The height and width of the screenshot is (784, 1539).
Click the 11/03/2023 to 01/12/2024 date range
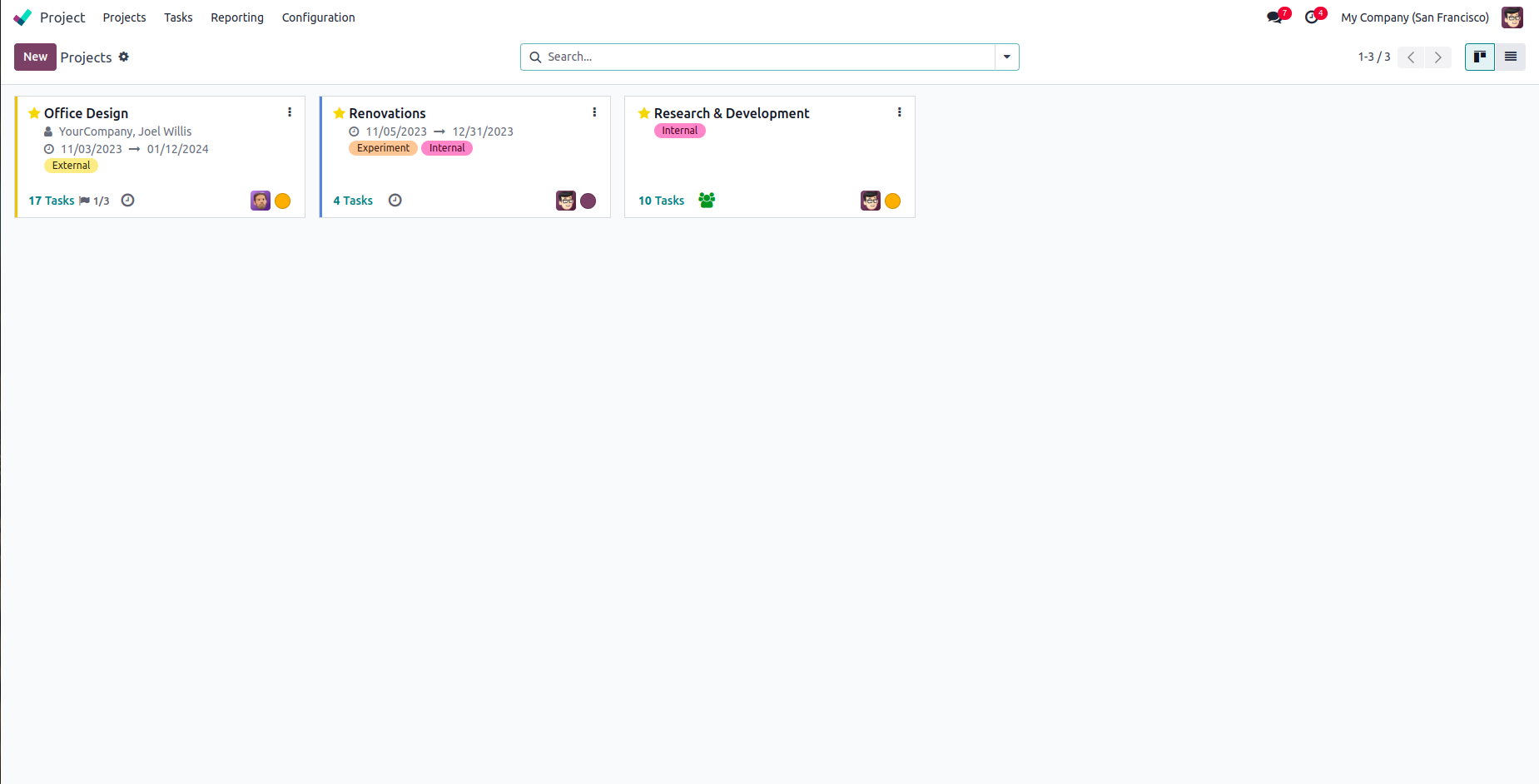[x=134, y=149]
